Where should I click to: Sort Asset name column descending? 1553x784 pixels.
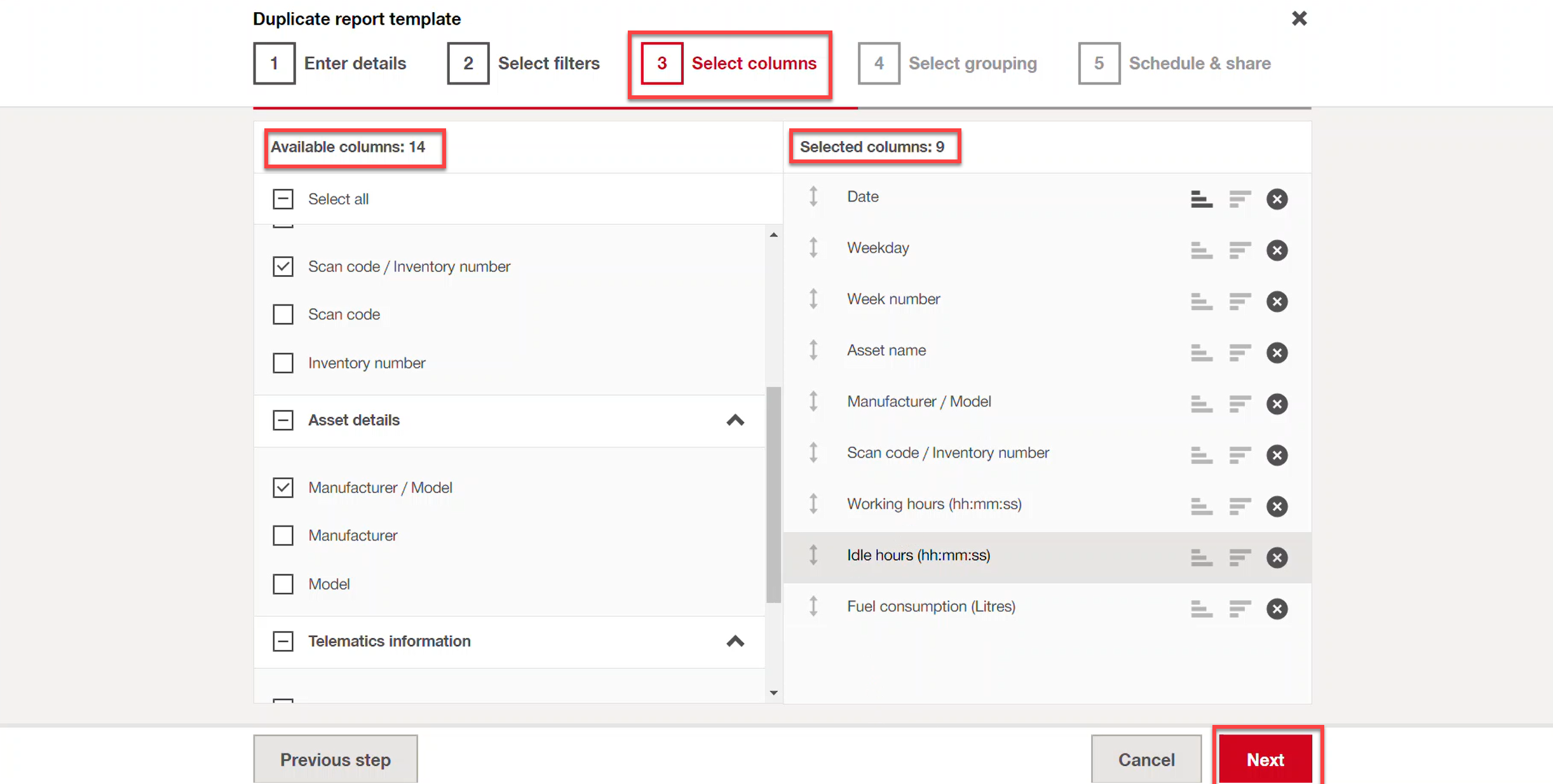click(1239, 353)
